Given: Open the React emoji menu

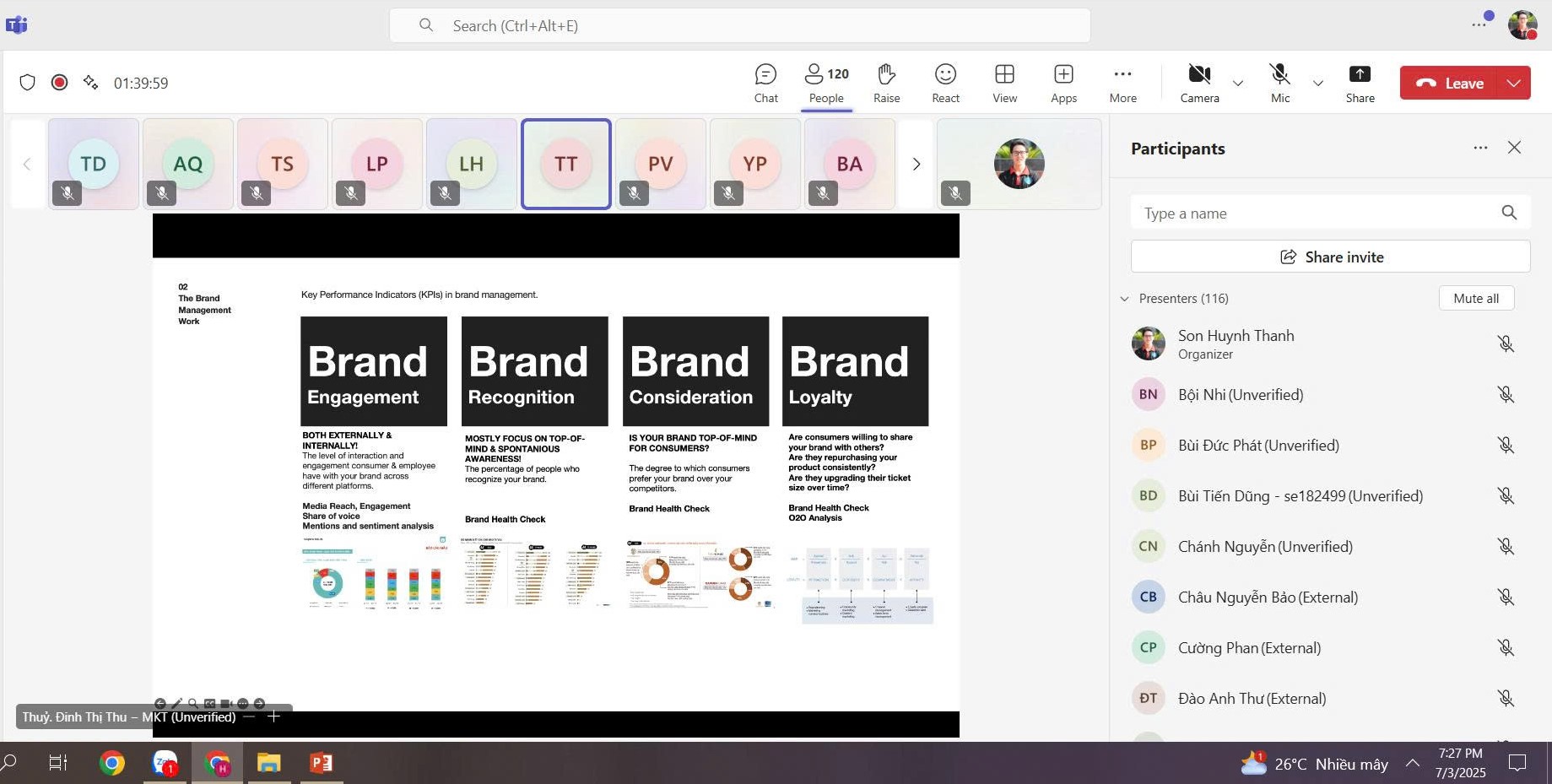Looking at the screenshot, I should pyautogui.click(x=945, y=84).
